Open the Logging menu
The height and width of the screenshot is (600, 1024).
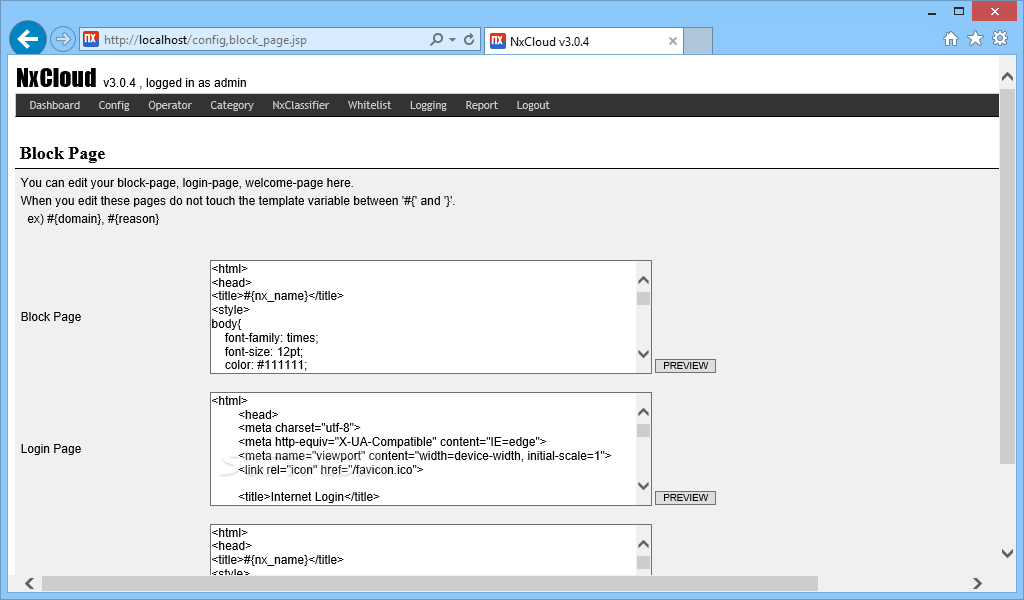[428, 105]
